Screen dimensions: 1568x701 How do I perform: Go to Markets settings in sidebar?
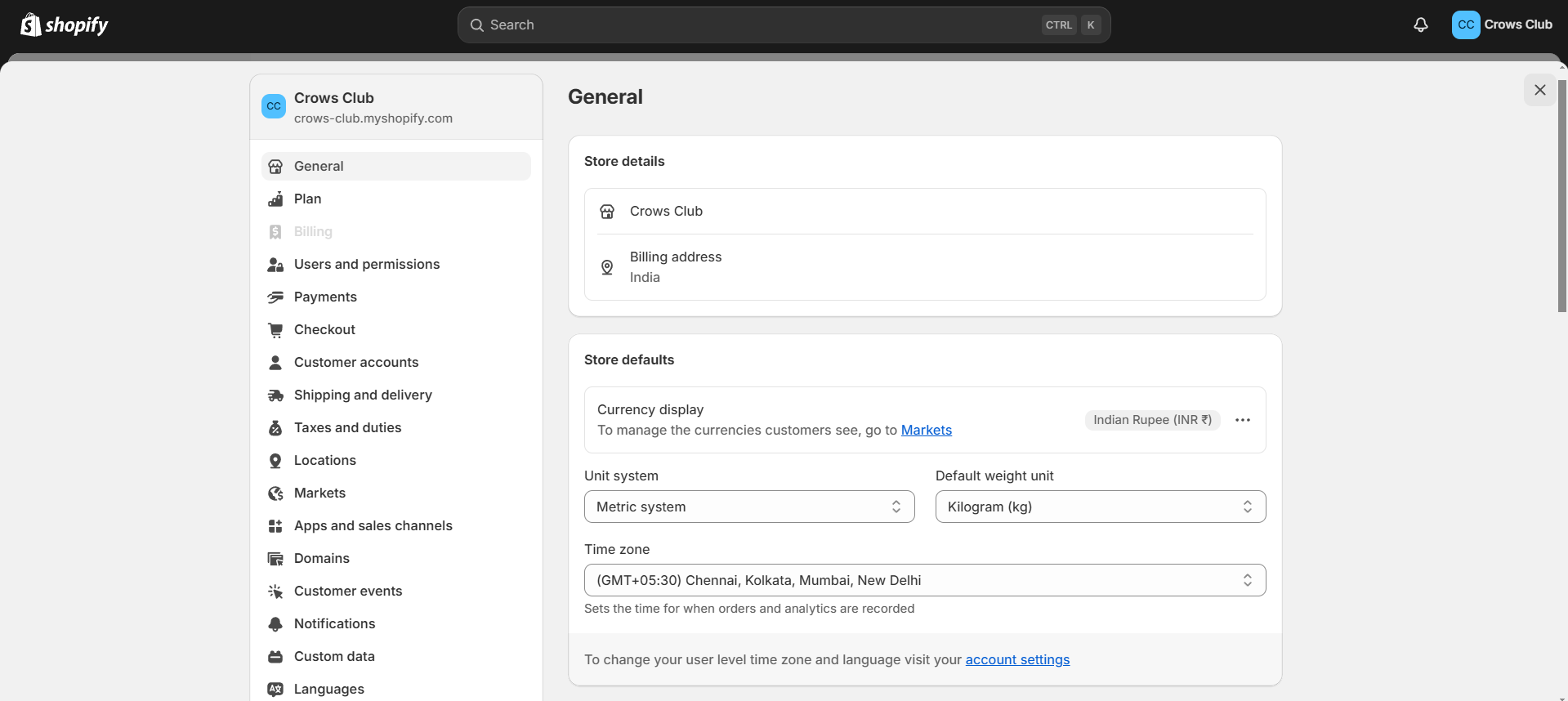396,493
